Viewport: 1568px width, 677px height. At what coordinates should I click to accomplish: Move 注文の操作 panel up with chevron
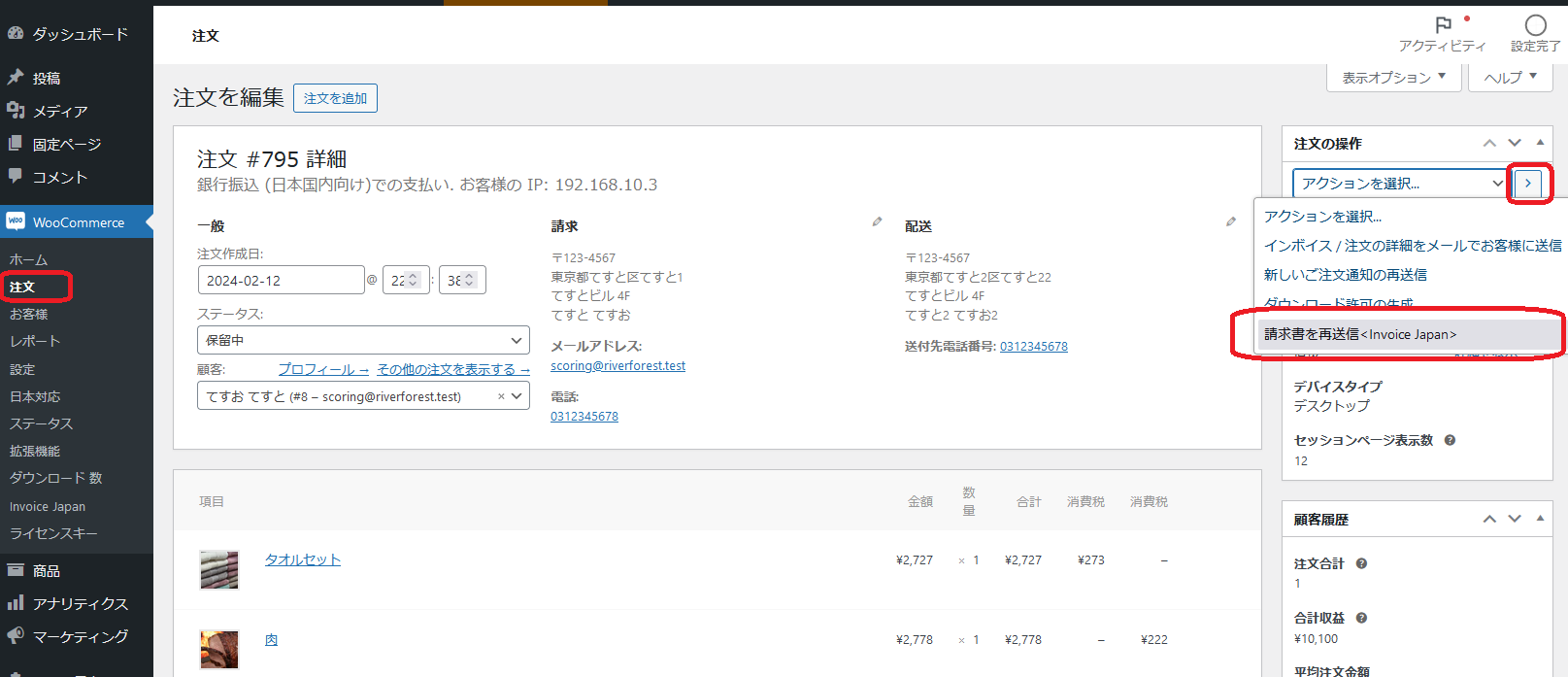[1489, 143]
